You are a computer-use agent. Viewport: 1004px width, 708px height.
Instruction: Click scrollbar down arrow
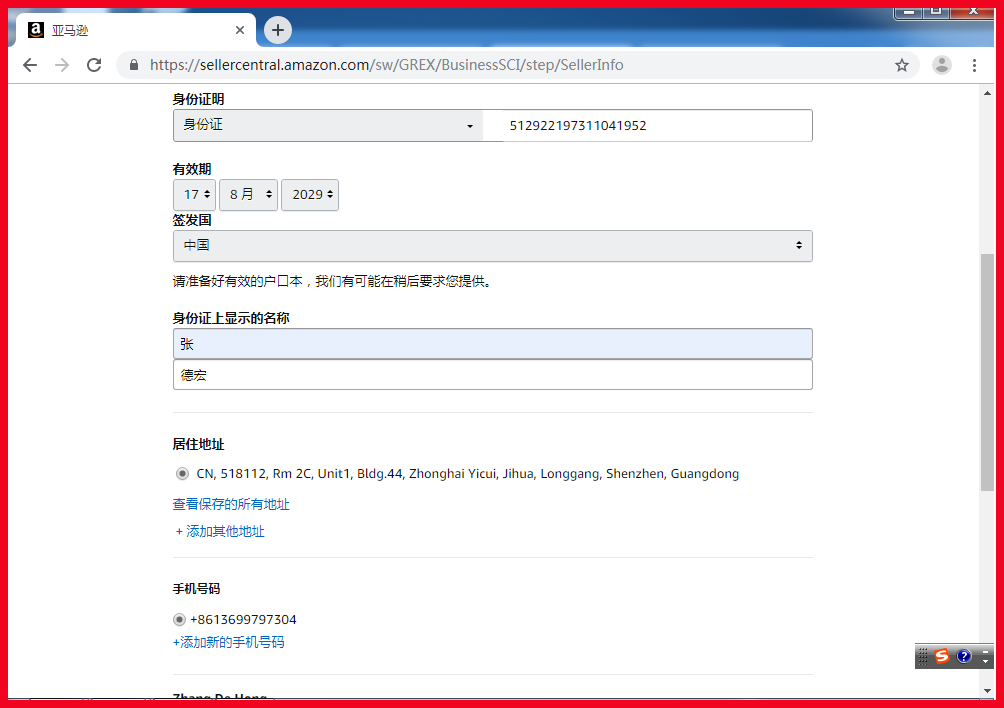987,691
